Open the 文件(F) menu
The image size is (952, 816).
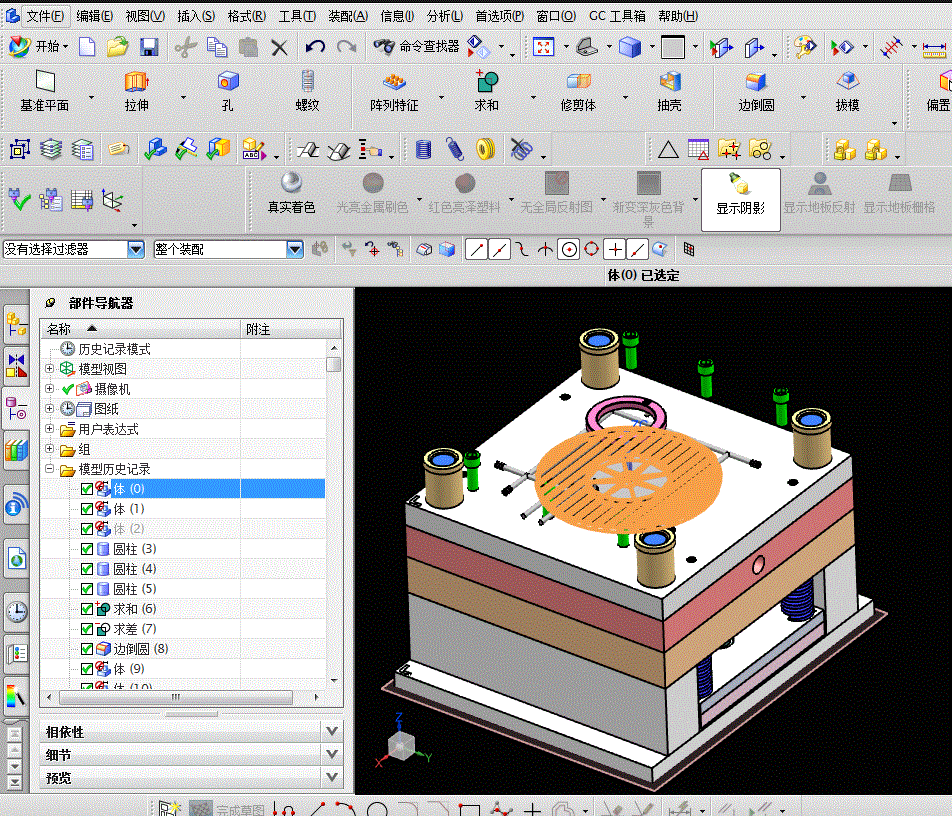pyautogui.click(x=44, y=16)
